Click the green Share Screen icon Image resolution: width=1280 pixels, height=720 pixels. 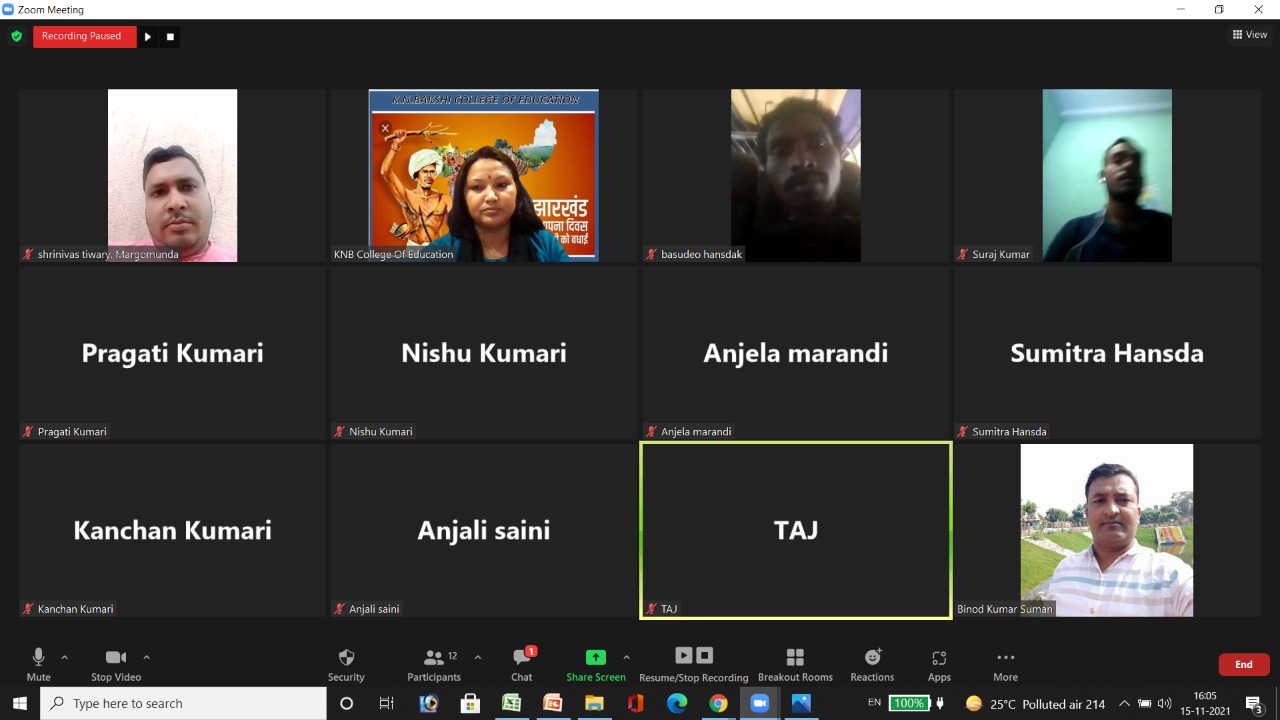point(595,657)
